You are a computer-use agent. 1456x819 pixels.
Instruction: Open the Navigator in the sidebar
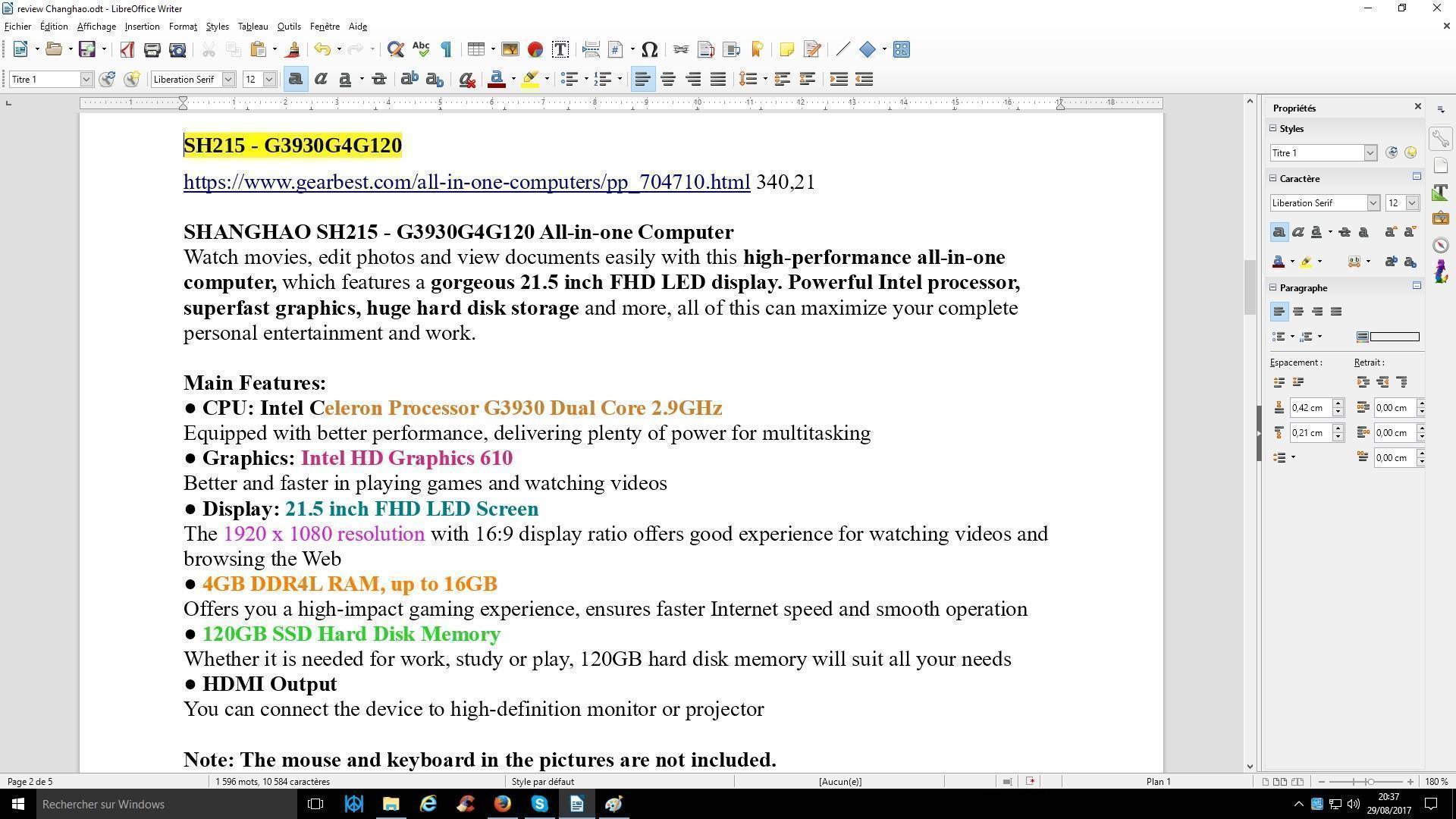point(1441,246)
